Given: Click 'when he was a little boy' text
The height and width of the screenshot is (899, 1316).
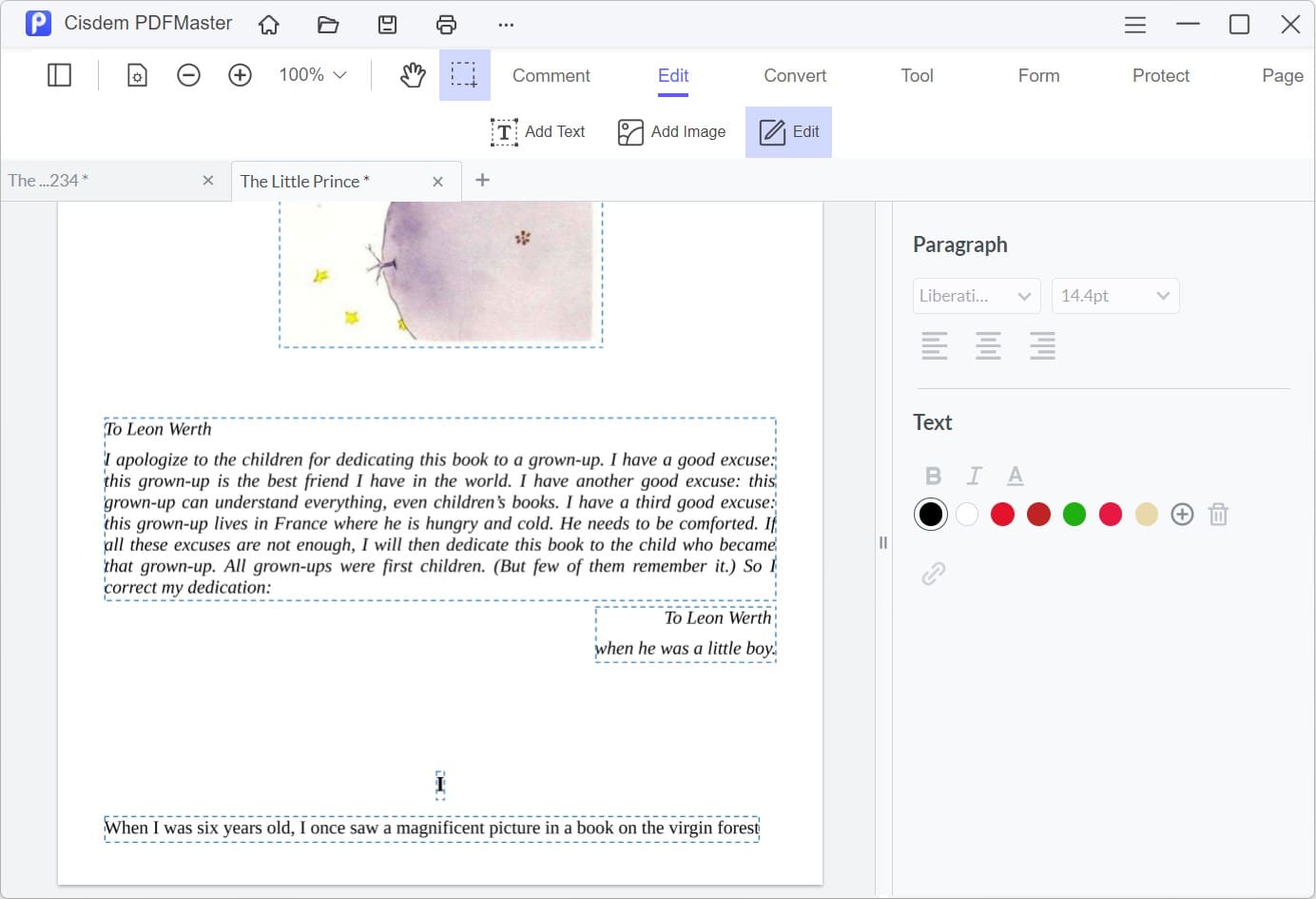Looking at the screenshot, I should [x=685, y=648].
